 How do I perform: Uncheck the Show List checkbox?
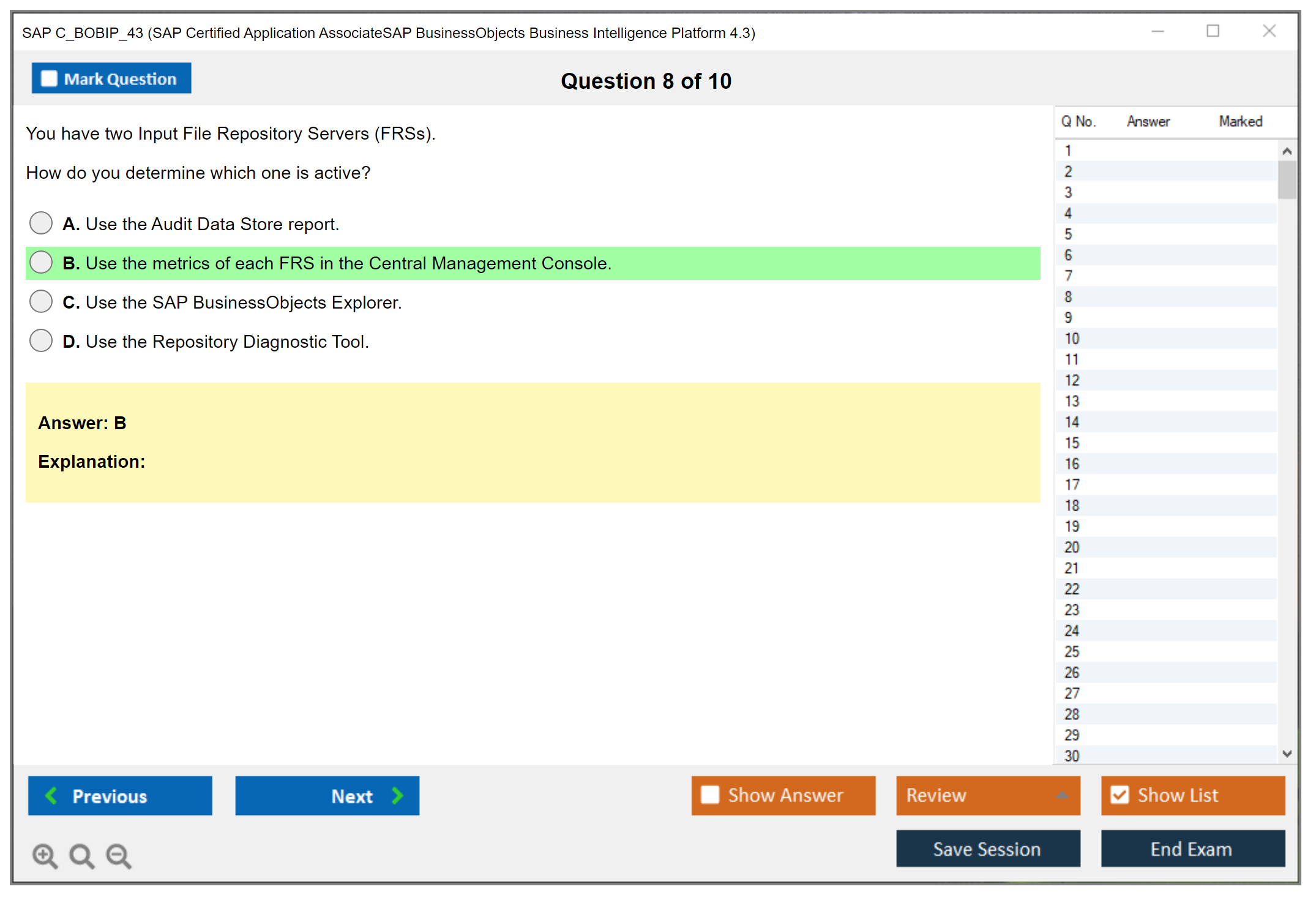(1120, 795)
